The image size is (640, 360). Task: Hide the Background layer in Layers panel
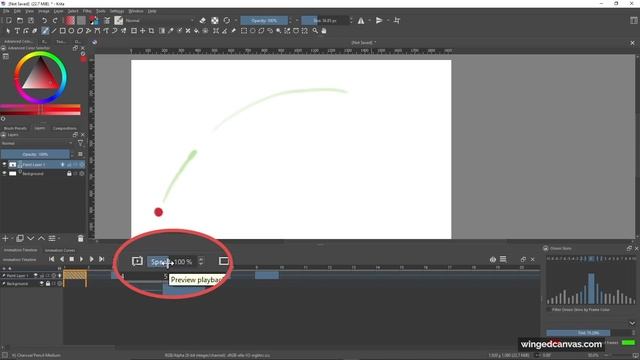4,173
